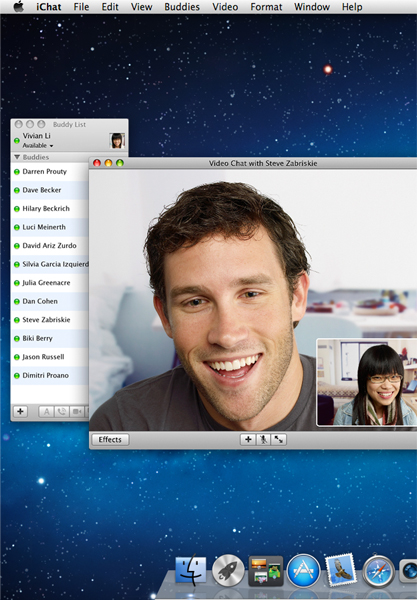Viewport: 417px width, 600px height.
Task: Open the App Store from the Dock
Action: point(303,571)
